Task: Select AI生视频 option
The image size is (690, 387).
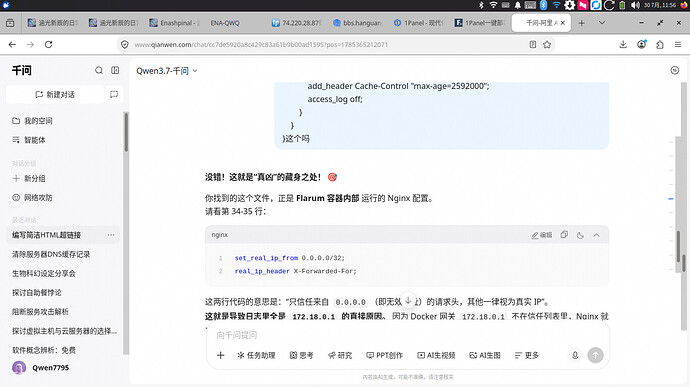Action: [436, 355]
